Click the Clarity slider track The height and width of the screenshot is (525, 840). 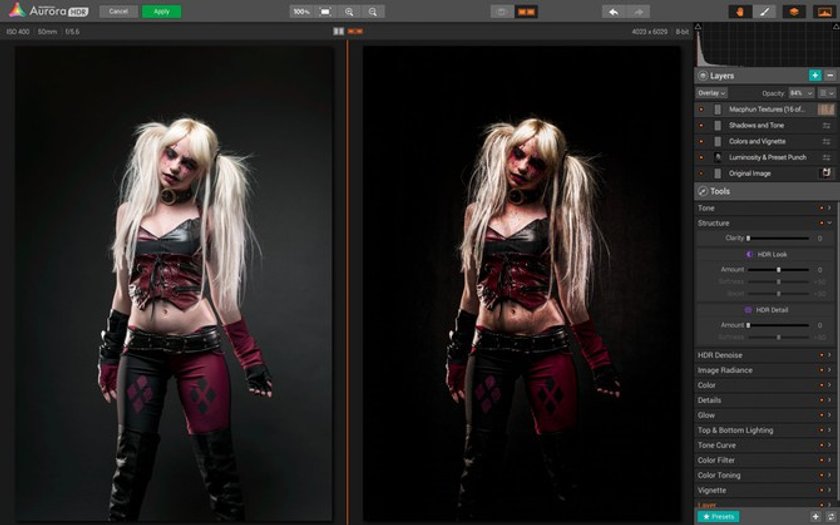pyautogui.click(x=778, y=238)
